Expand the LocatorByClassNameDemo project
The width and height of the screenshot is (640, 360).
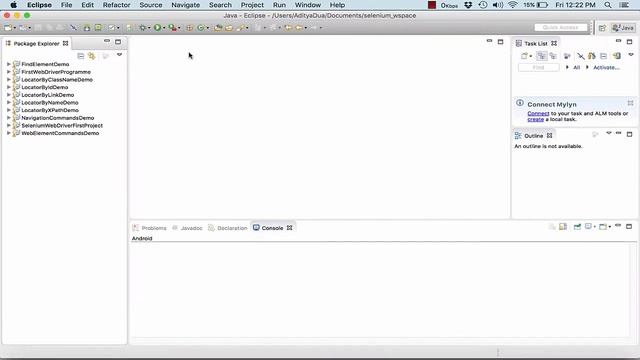tap(9, 80)
